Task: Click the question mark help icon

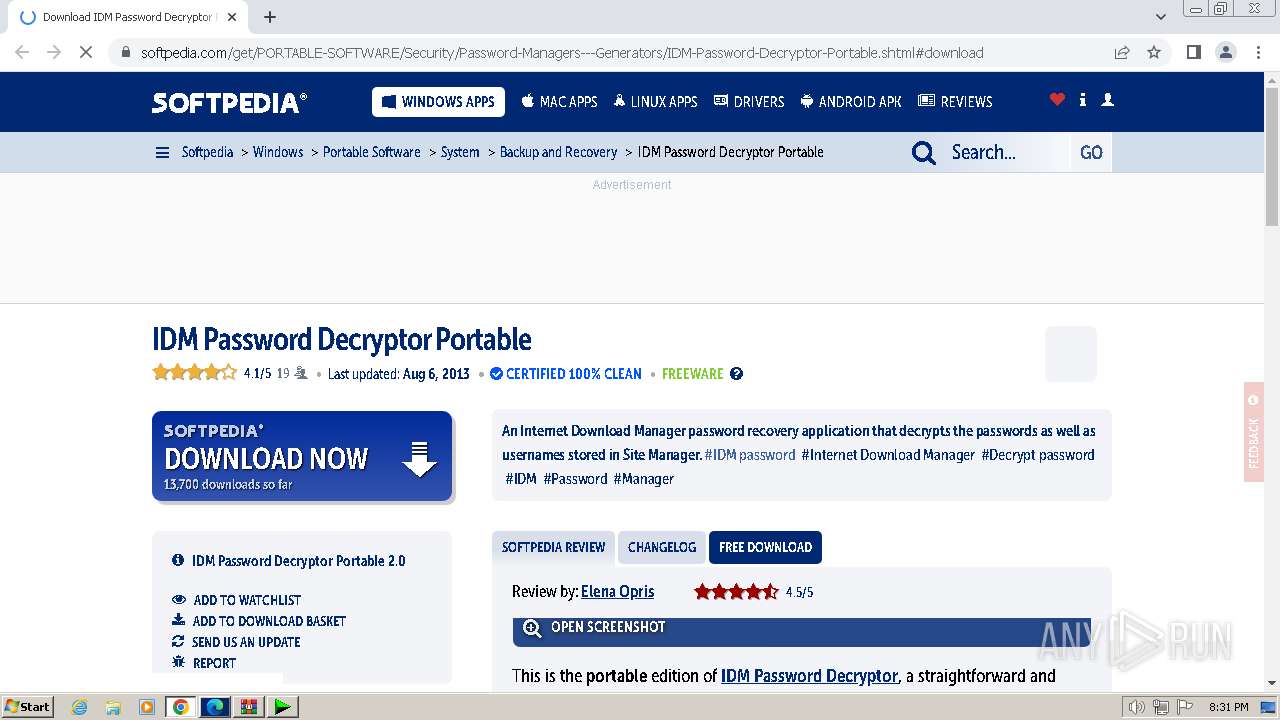Action: (736, 374)
